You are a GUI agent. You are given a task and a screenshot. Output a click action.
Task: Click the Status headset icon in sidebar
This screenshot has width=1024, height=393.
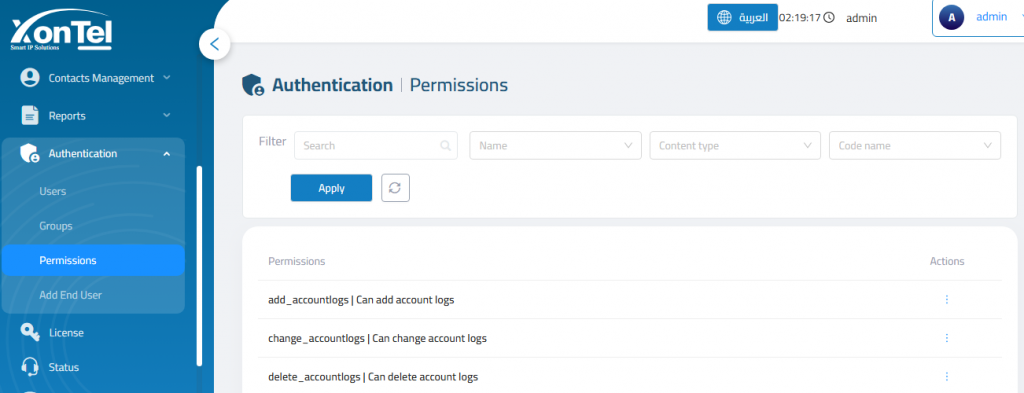pos(30,367)
